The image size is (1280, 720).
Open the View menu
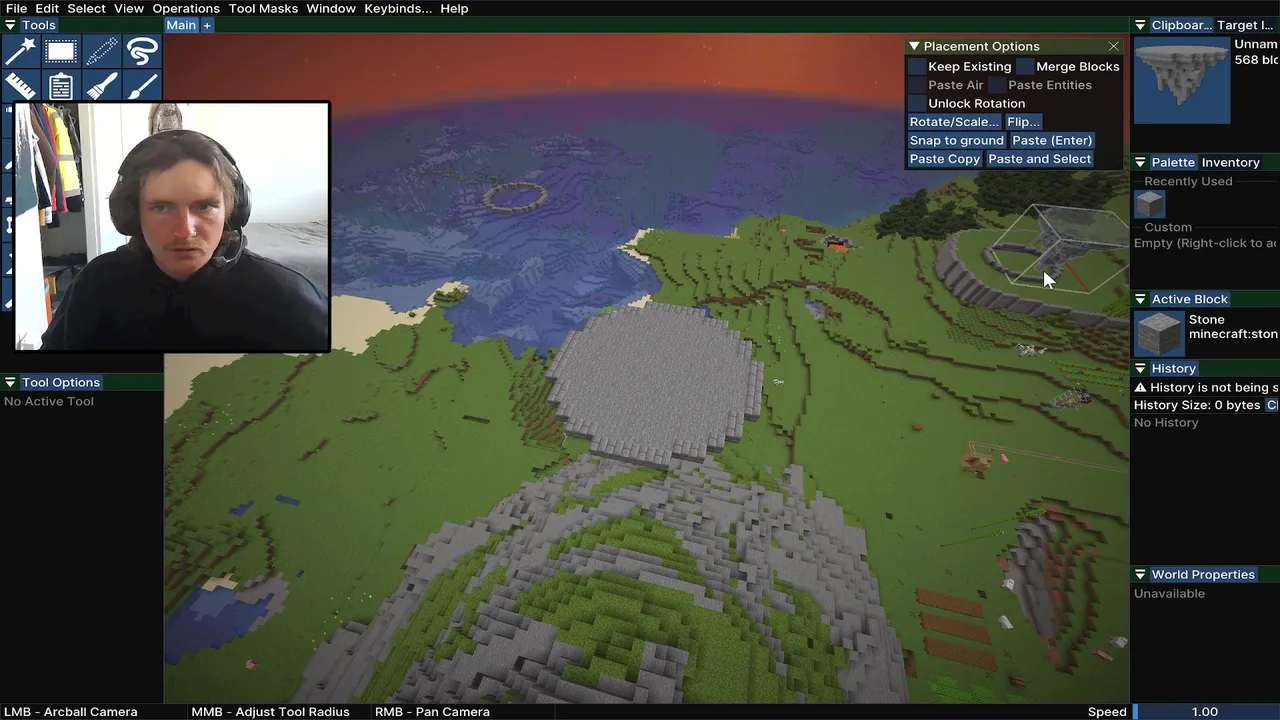[x=128, y=8]
